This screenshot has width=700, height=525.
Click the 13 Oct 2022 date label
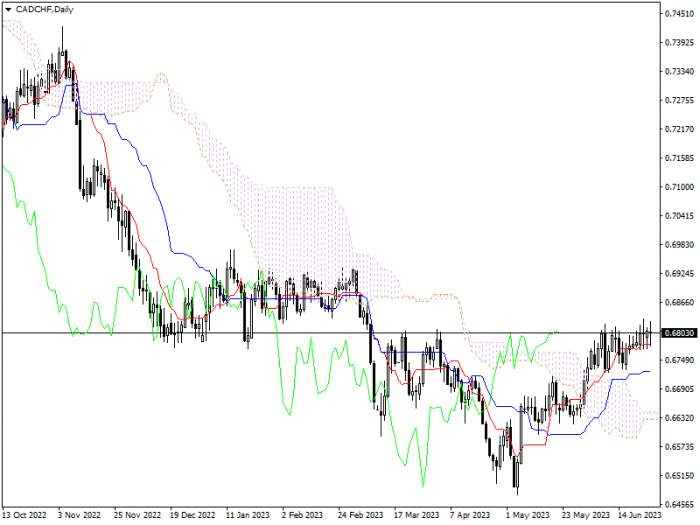pyautogui.click(x=25, y=515)
